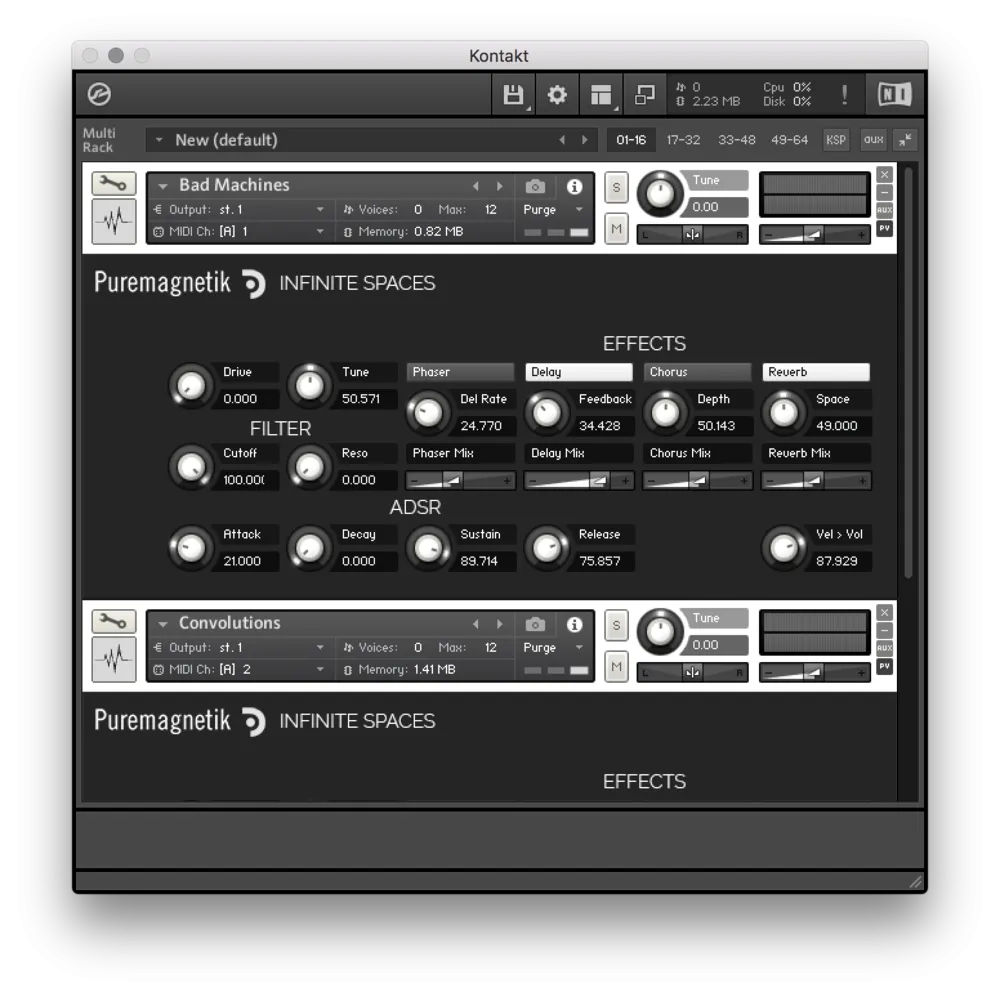Minimize the Bad Machines instrument header
The width and height of the screenshot is (1000, 997).
click(885, 192)
